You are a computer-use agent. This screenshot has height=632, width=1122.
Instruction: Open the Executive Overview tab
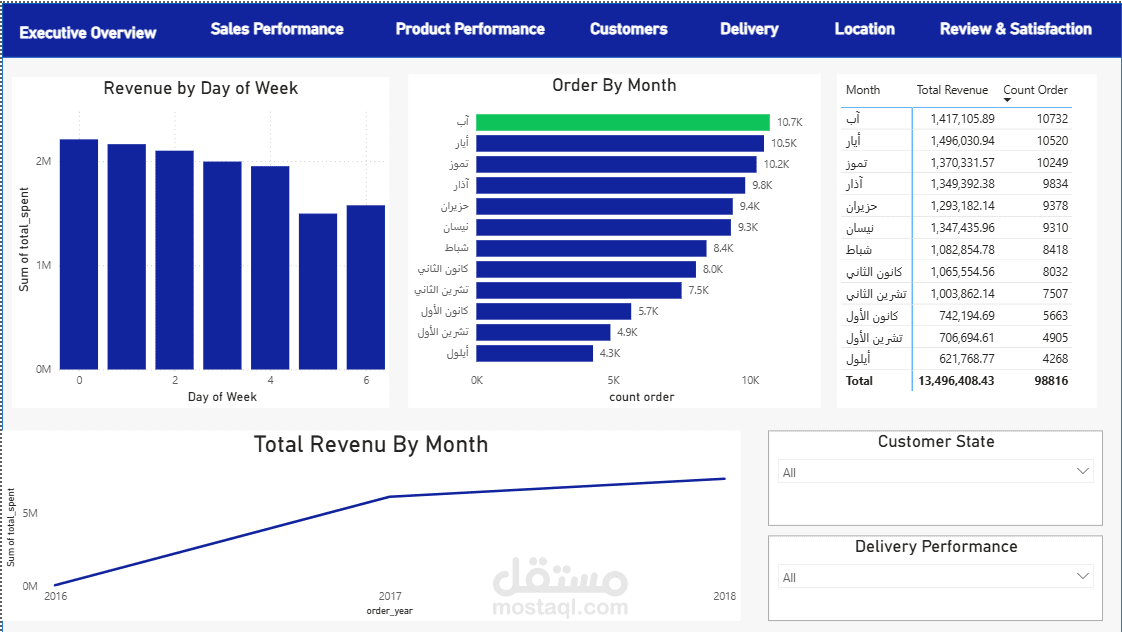pyautogui.click(x=87, y=32)
